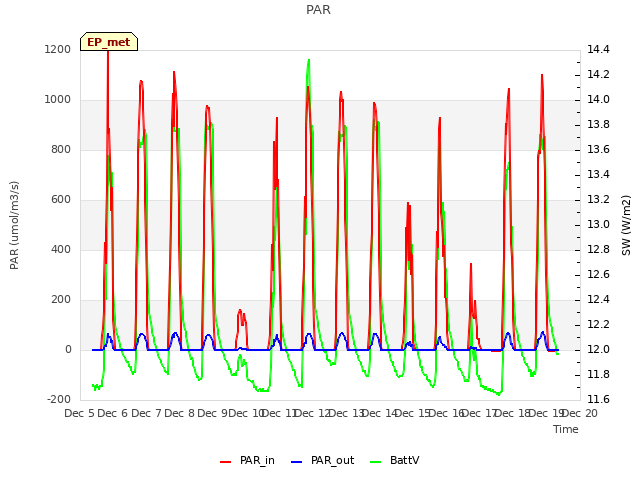Click the -200 tick on left axis
The width and height of the screenshot is (640, 480).
pyautogui.click(x=59, y=399)
